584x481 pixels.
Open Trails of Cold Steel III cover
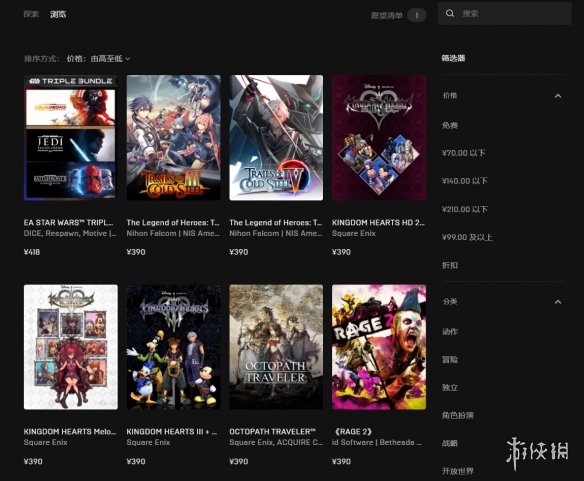174,137
